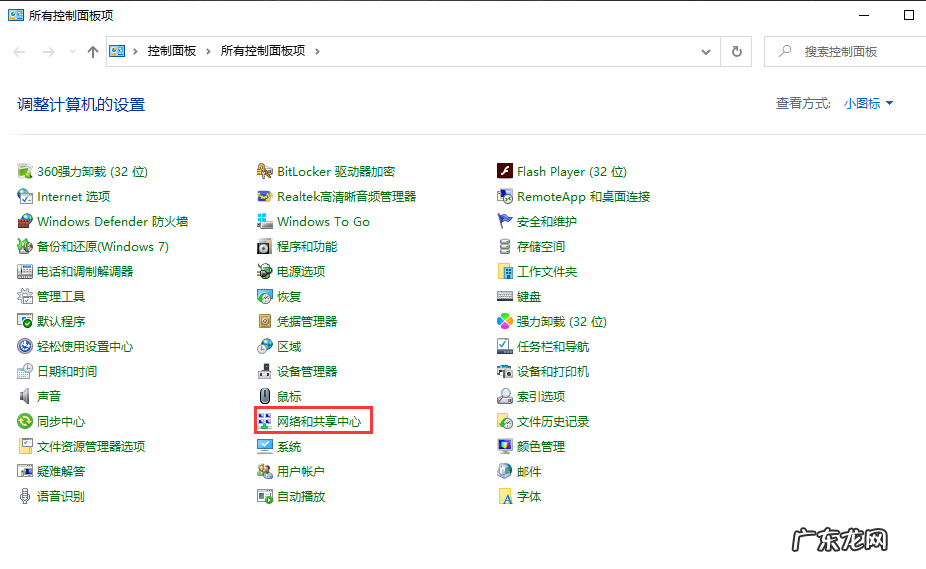Click the 备份和还原(Windows 7) icon
This screenshot has height=569, width=926.
(25, 246)
